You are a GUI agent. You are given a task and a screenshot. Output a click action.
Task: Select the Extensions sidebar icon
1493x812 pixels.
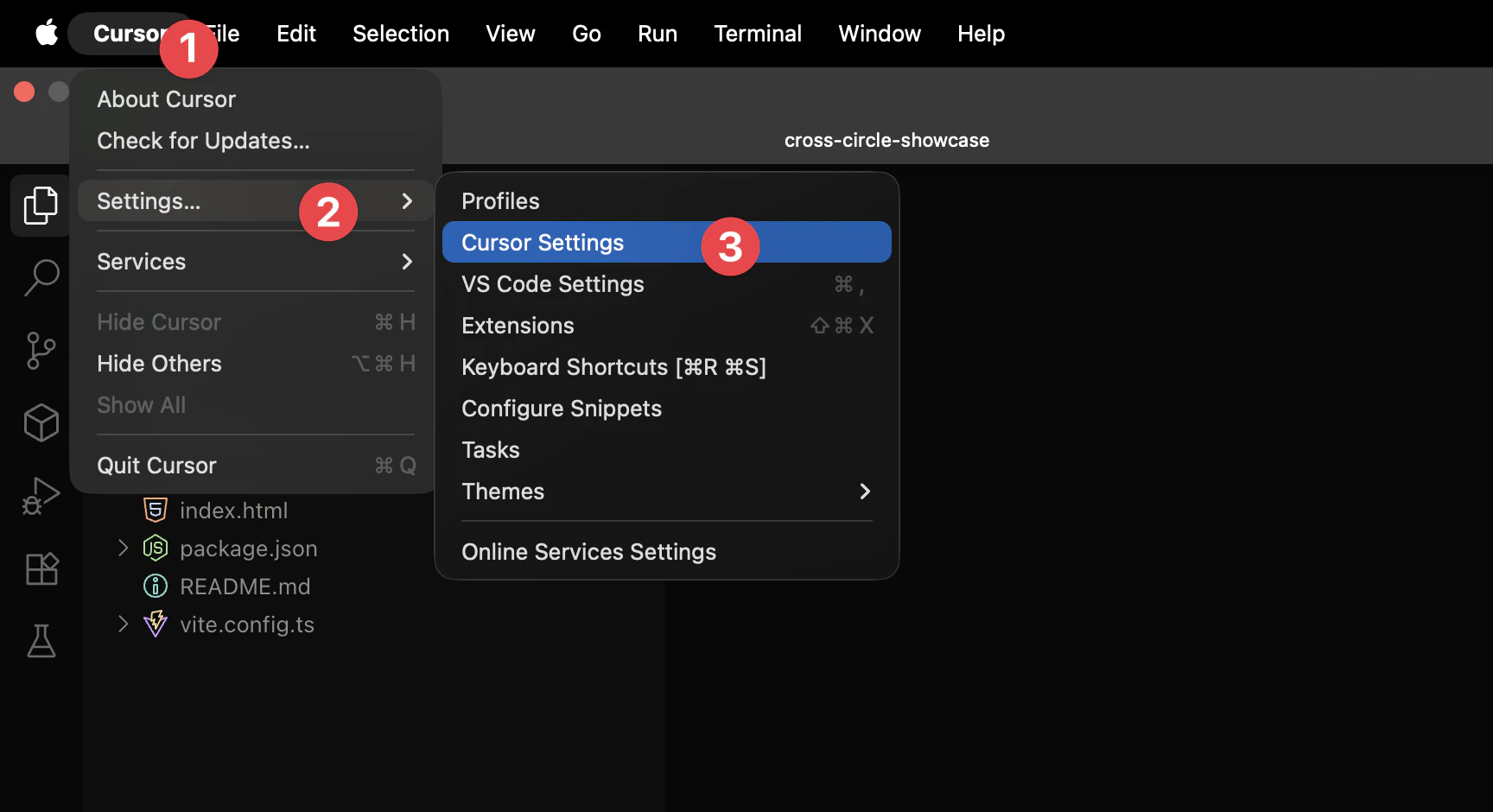41,568
